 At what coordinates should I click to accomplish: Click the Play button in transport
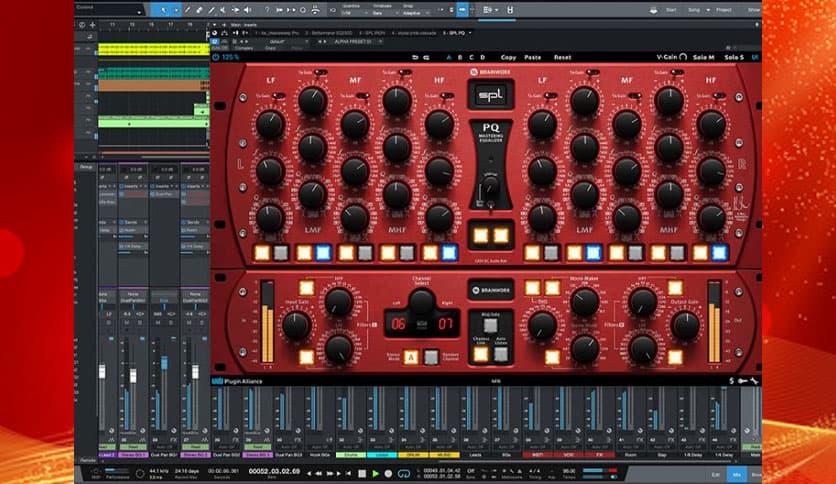pyautogui.click(x=375, y=473)
